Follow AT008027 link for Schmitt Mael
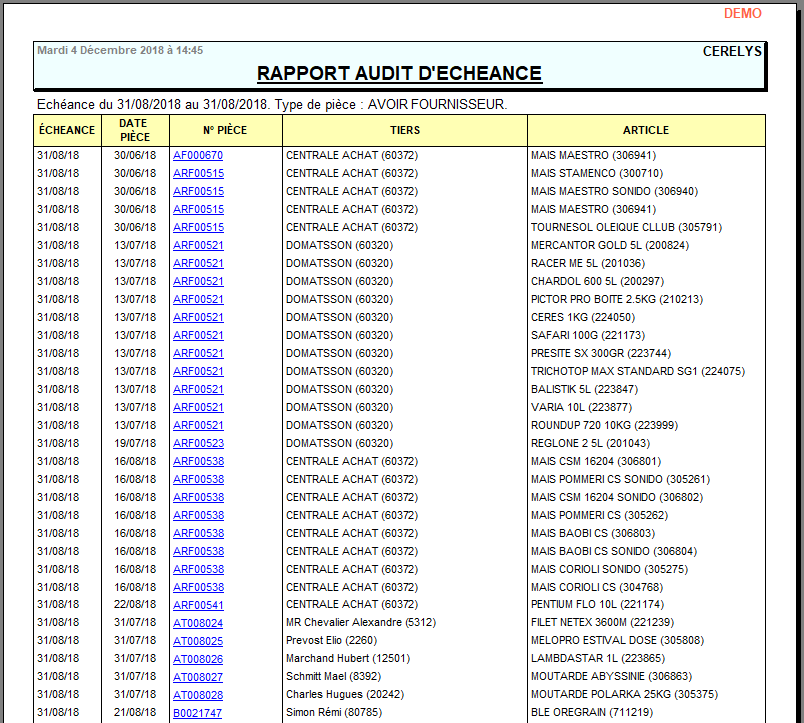804x723 pixels. (198, 677)
